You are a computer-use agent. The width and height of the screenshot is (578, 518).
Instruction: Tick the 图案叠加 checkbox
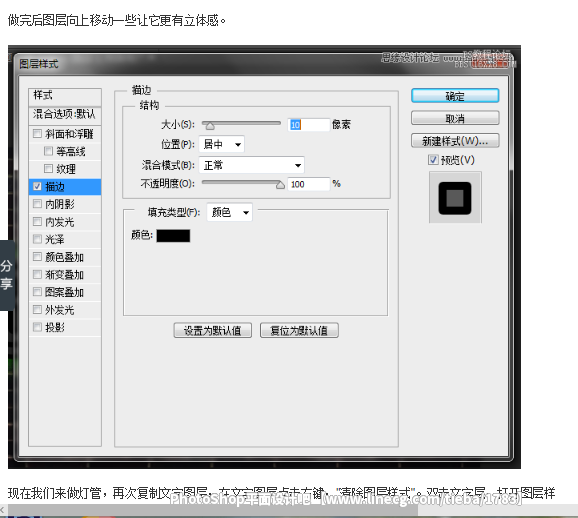[x=37, y=292]
